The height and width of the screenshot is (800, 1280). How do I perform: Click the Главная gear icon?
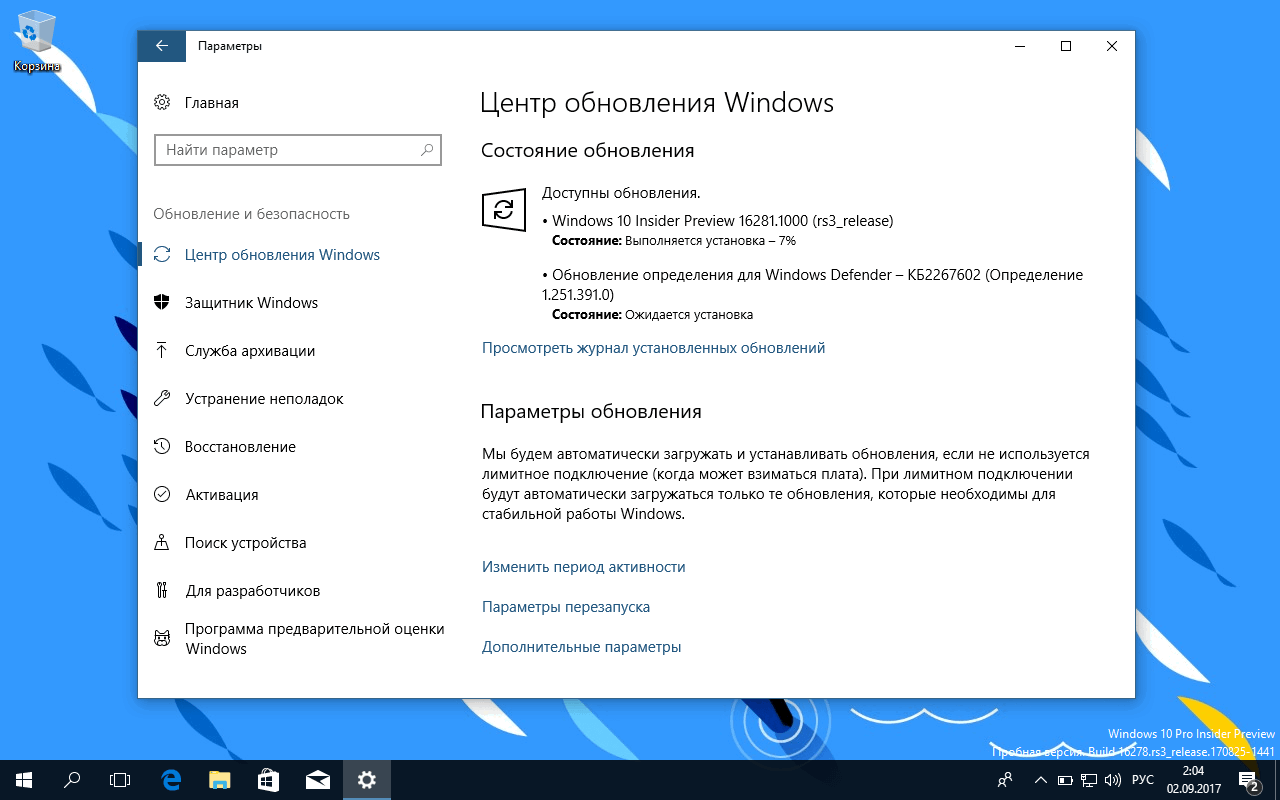[162, 102]
